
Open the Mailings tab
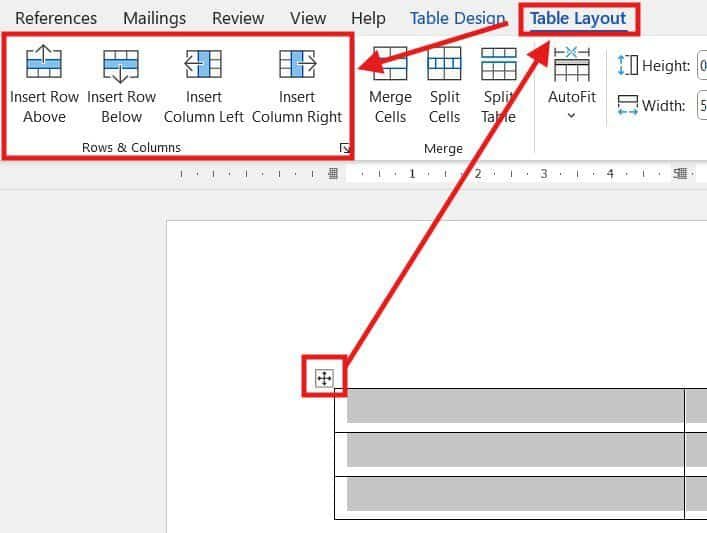[154, 18]
